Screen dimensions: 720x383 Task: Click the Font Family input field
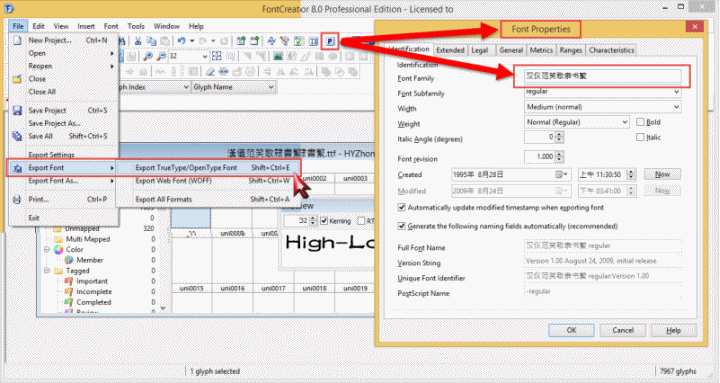pyautogui.click(x=602, y=76)
